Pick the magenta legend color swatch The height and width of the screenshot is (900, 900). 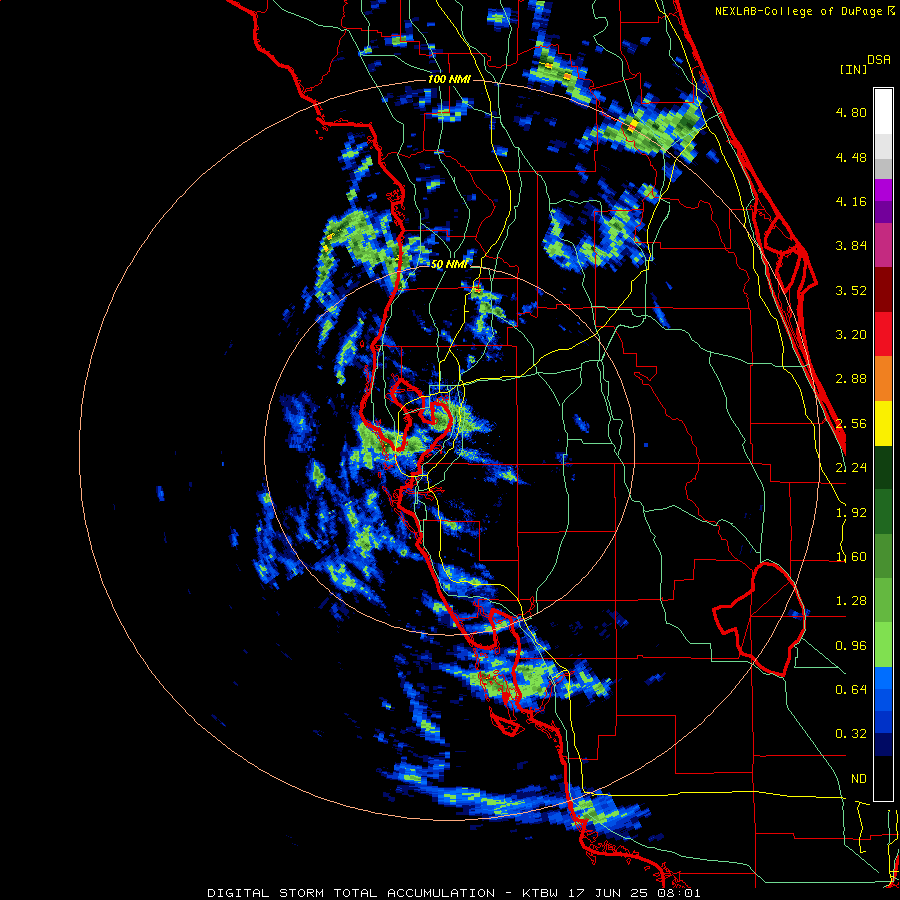(x=883, y=190)
